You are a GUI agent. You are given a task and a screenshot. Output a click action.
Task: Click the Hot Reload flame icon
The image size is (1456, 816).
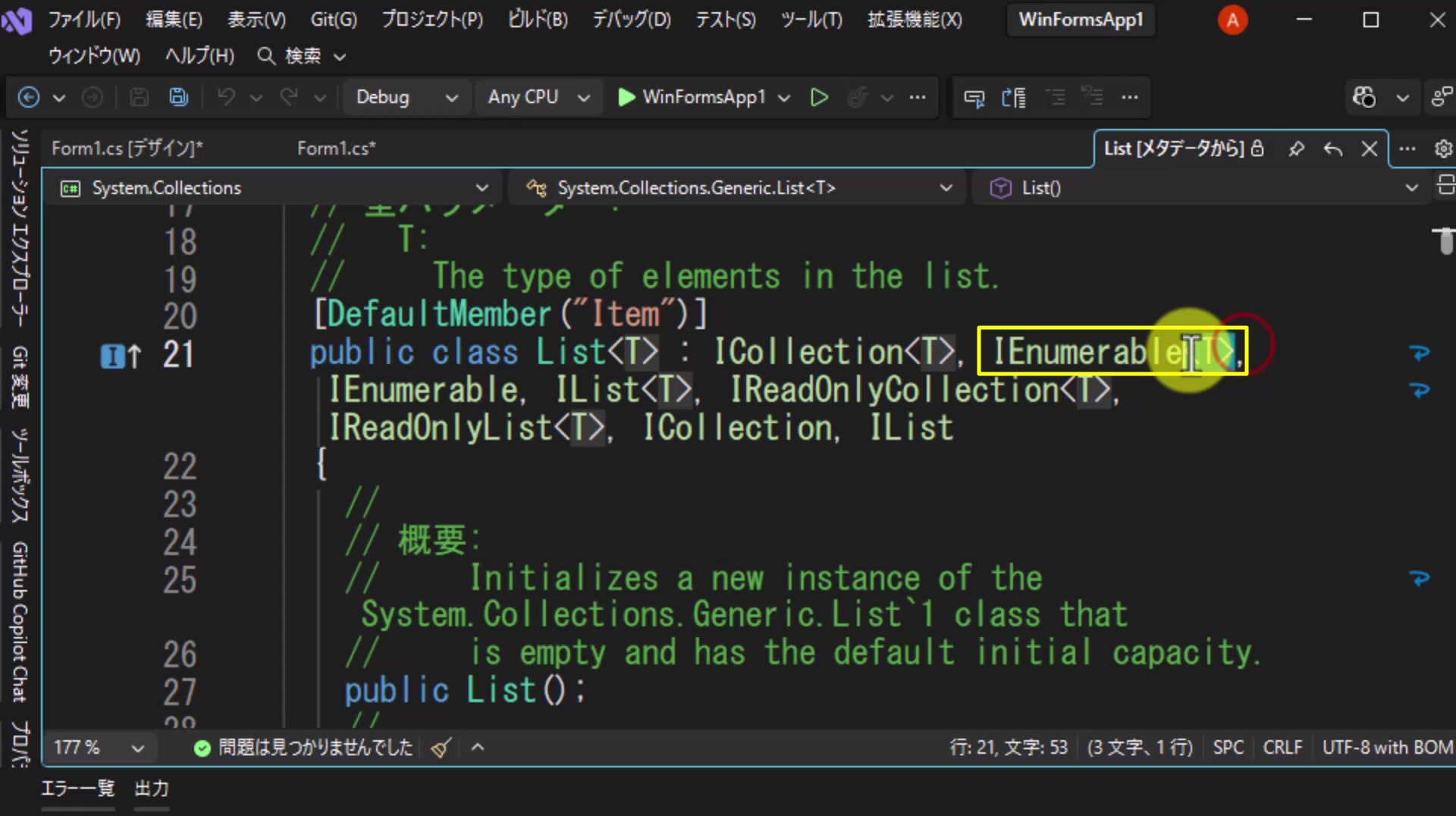(858, 97)
